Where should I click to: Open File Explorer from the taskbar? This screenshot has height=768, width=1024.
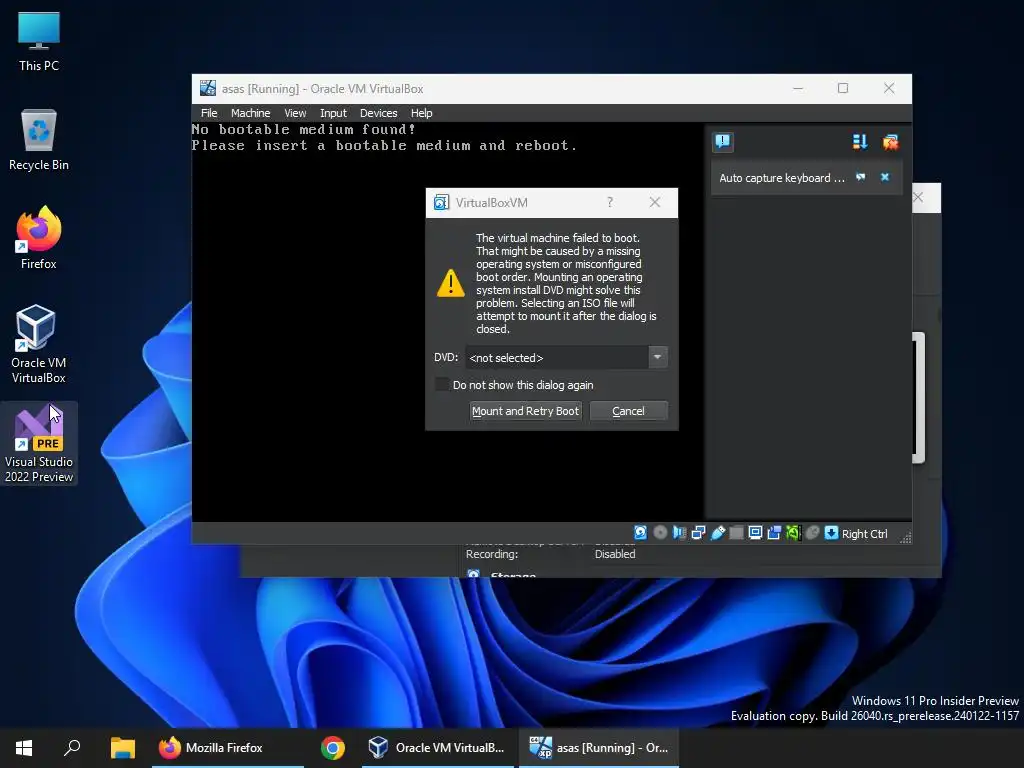(122, 748)
